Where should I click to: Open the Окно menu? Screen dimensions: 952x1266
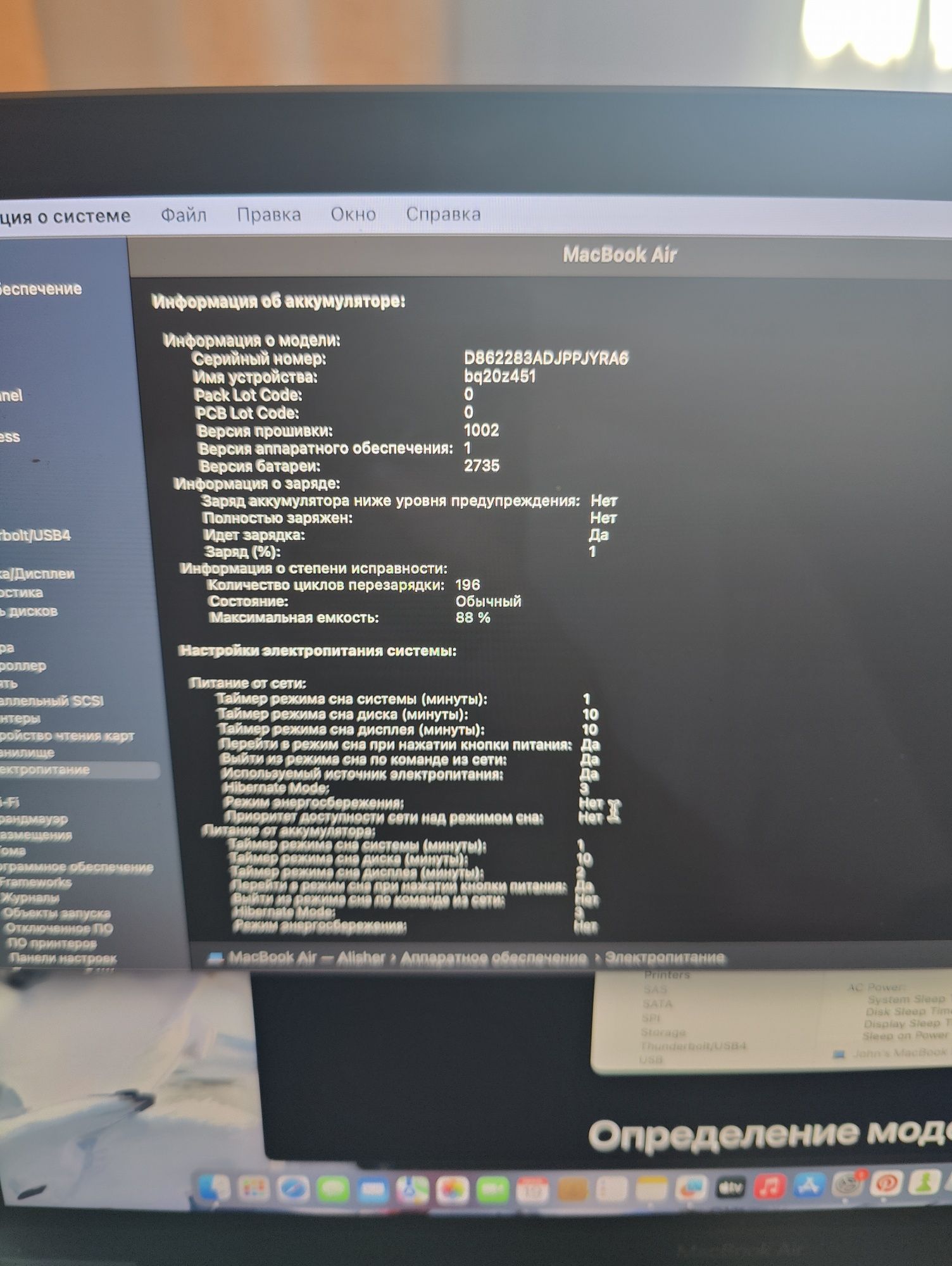point(353,214)
